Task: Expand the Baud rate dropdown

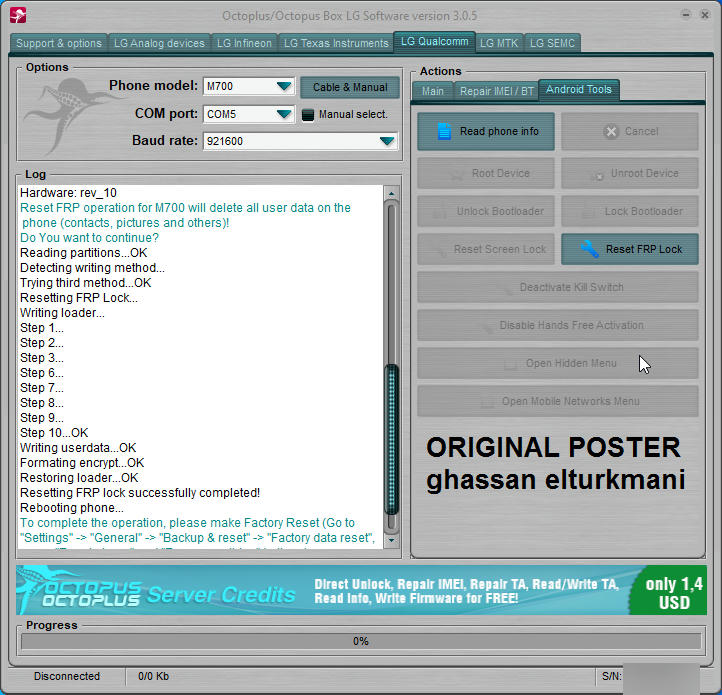Action: pyautogui.click(x=387, y=141)
